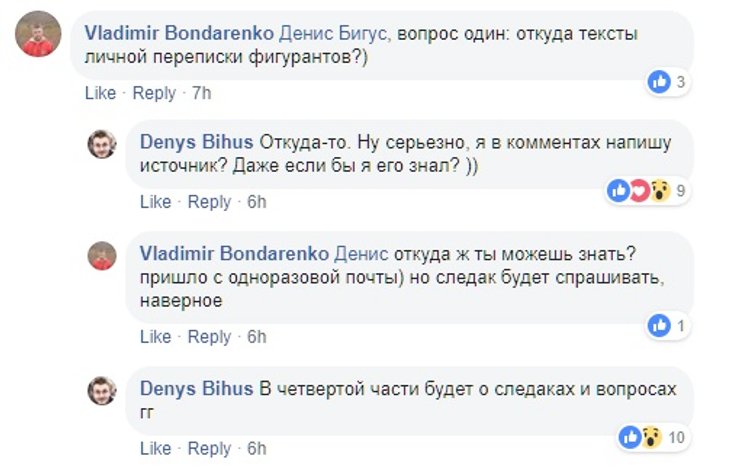Click the 7h timestamp on top comment
740x470 pixels.
tap(201, 93)
